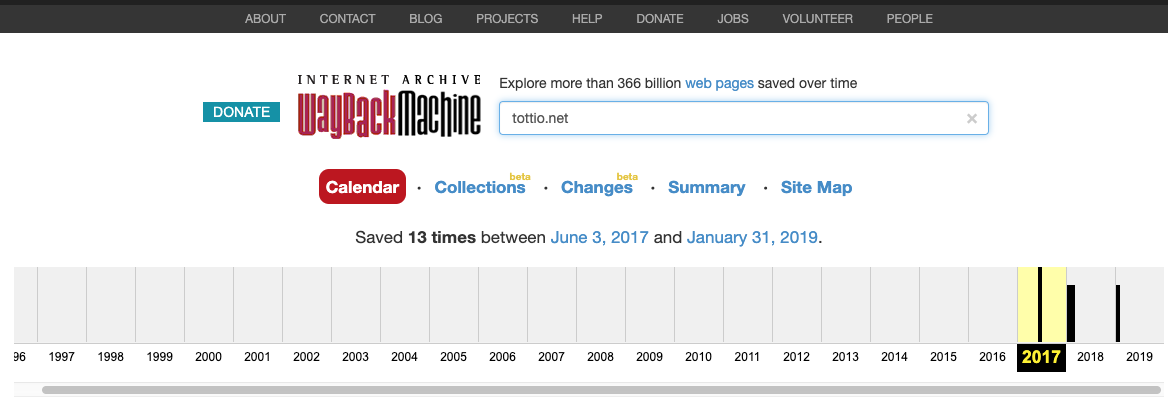Follow the January 31, 2019 link

pyautogui.click(x=752, y=238)
